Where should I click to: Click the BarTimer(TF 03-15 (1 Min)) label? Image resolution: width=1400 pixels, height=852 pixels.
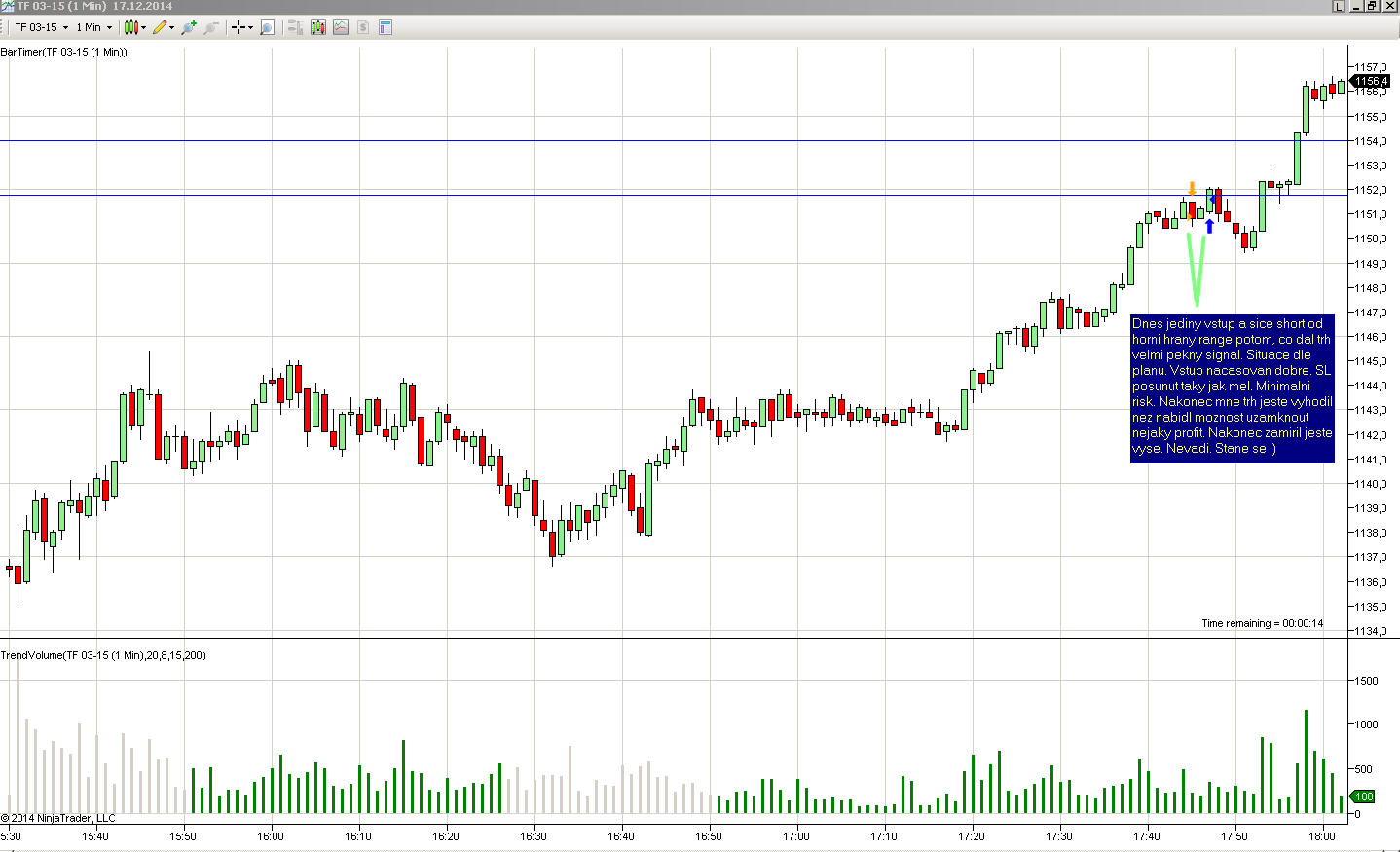point(64,52)
